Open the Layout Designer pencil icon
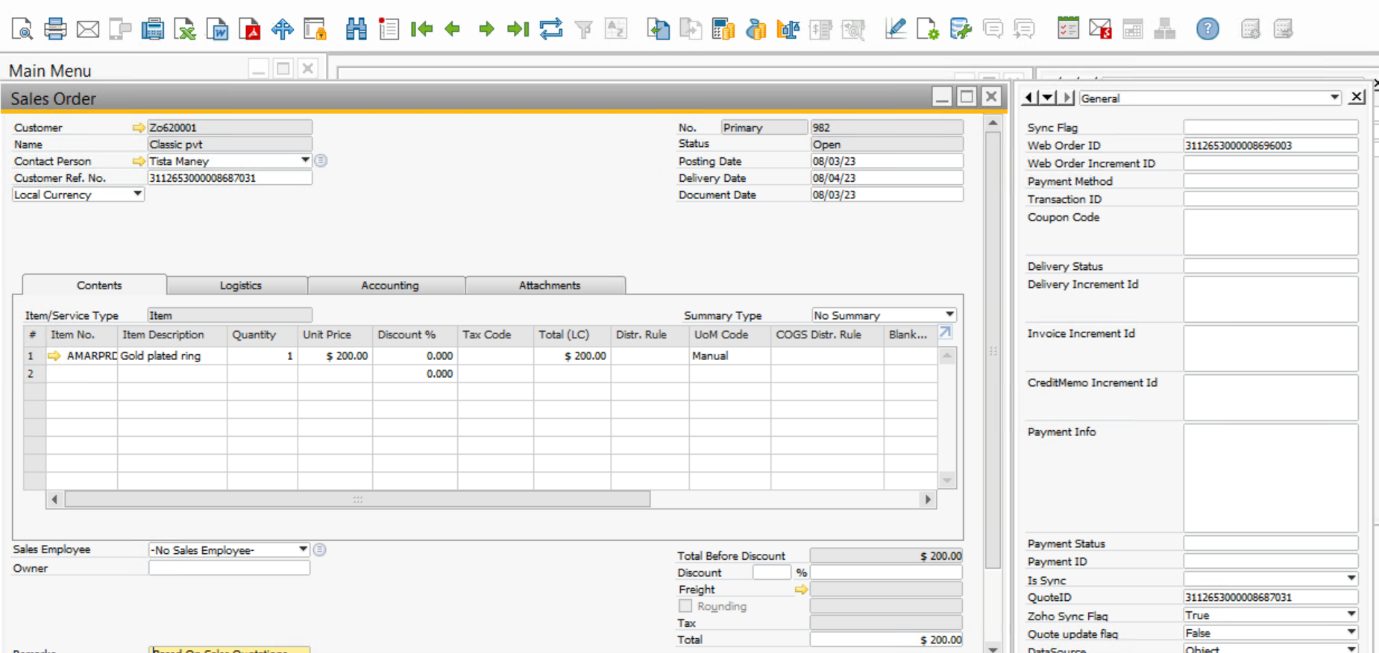Viewport: 1379px width, 653px height. (896, 29)
